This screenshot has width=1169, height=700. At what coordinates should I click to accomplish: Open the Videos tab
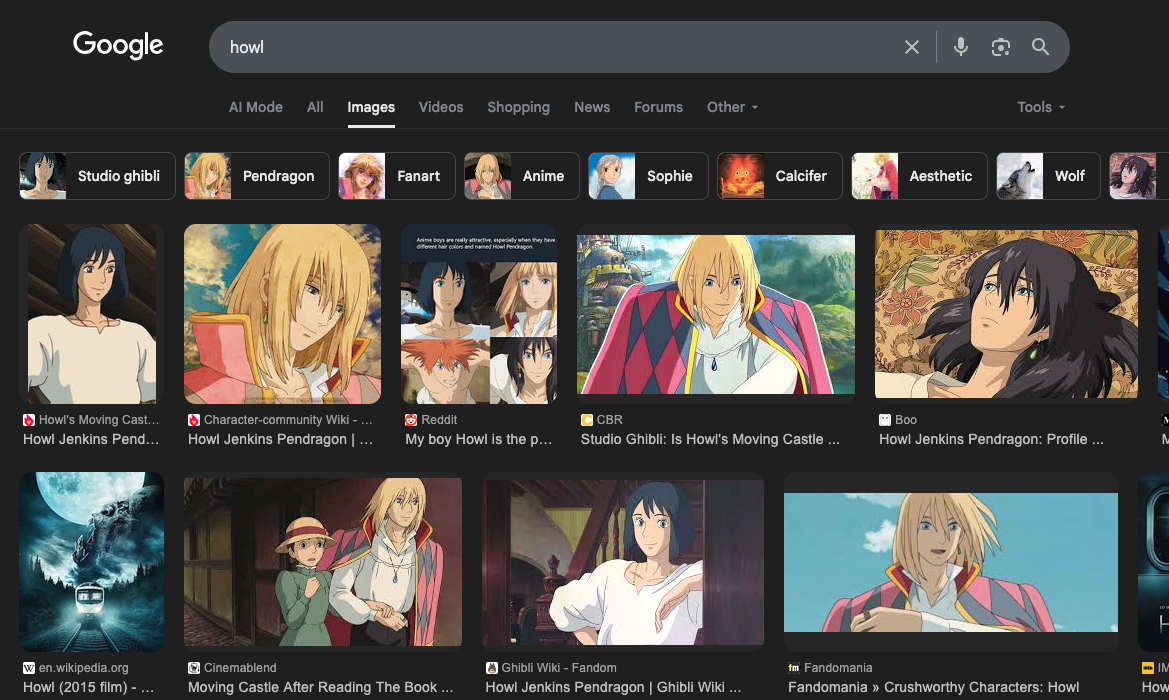click(x=441, y=107)
